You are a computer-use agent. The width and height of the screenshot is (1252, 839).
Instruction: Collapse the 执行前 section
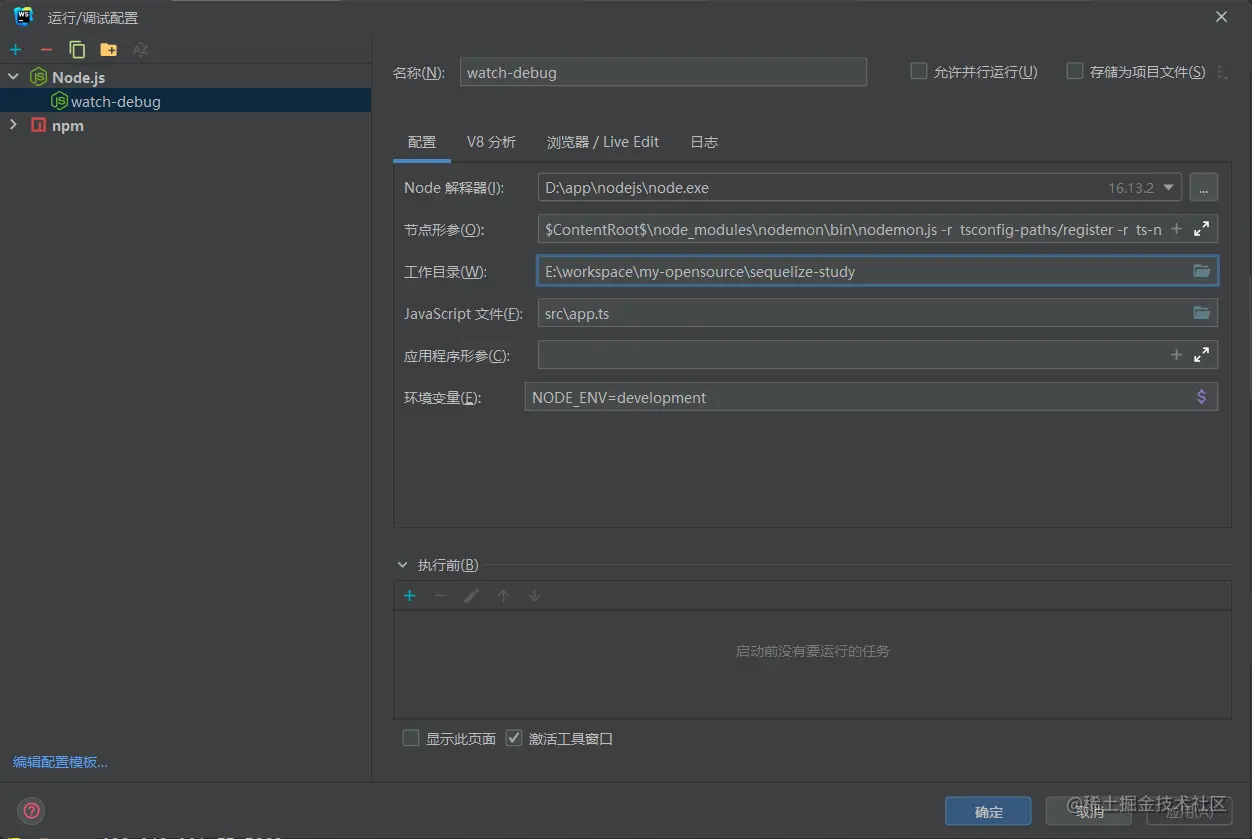pos(403,565)
